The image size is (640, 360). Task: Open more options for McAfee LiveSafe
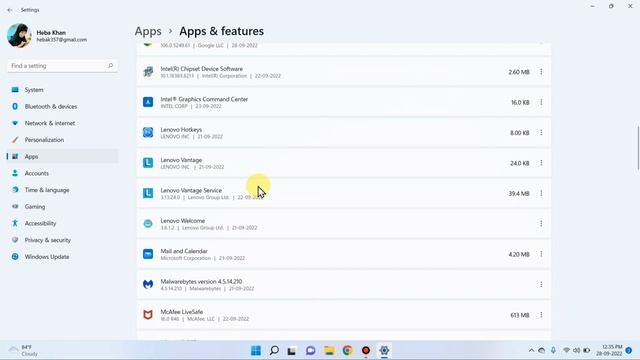(541, 315)
